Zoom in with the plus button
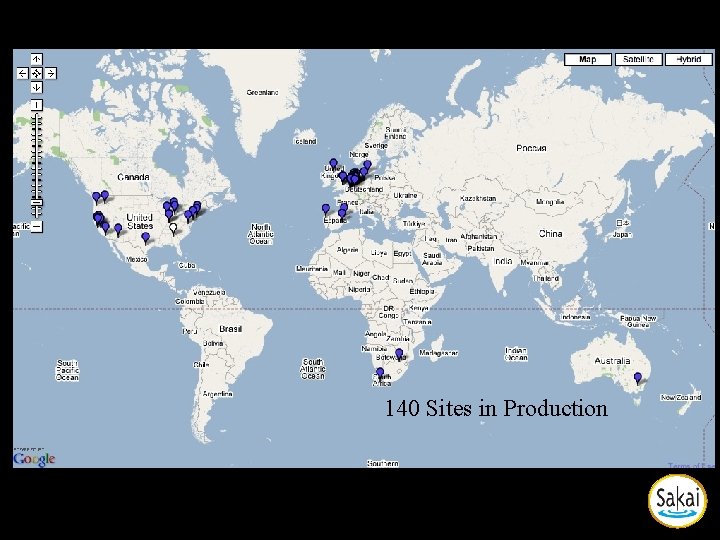The height and width of the screenshot is (540, 720). pos(37,105)
